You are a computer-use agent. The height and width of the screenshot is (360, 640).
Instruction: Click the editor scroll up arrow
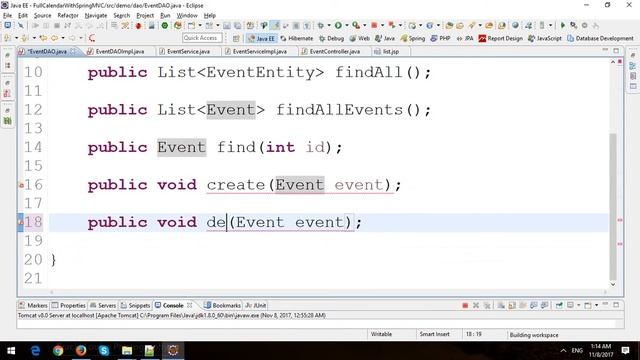coord(613,62)
